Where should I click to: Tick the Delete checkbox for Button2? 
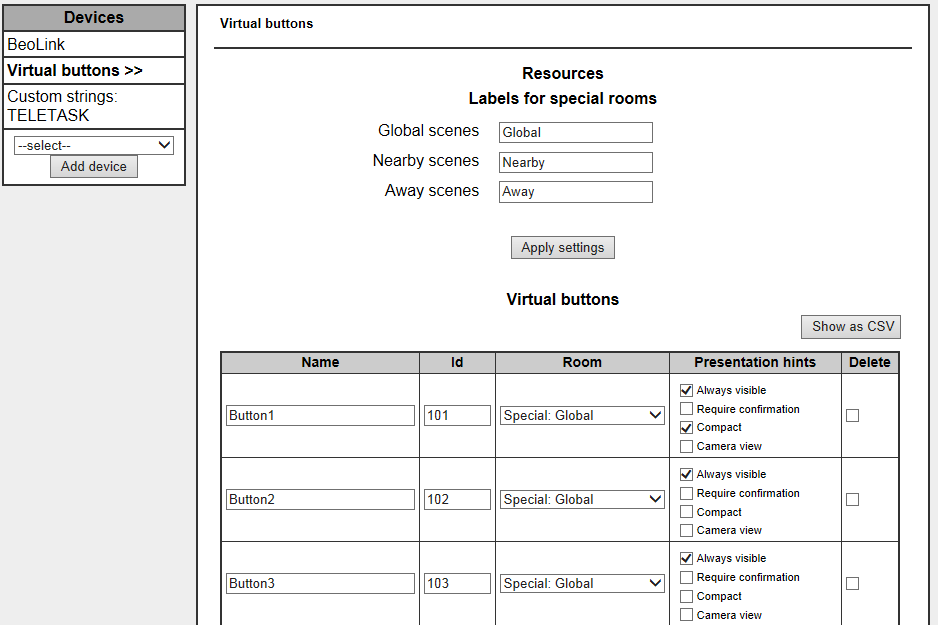(852, 499)
